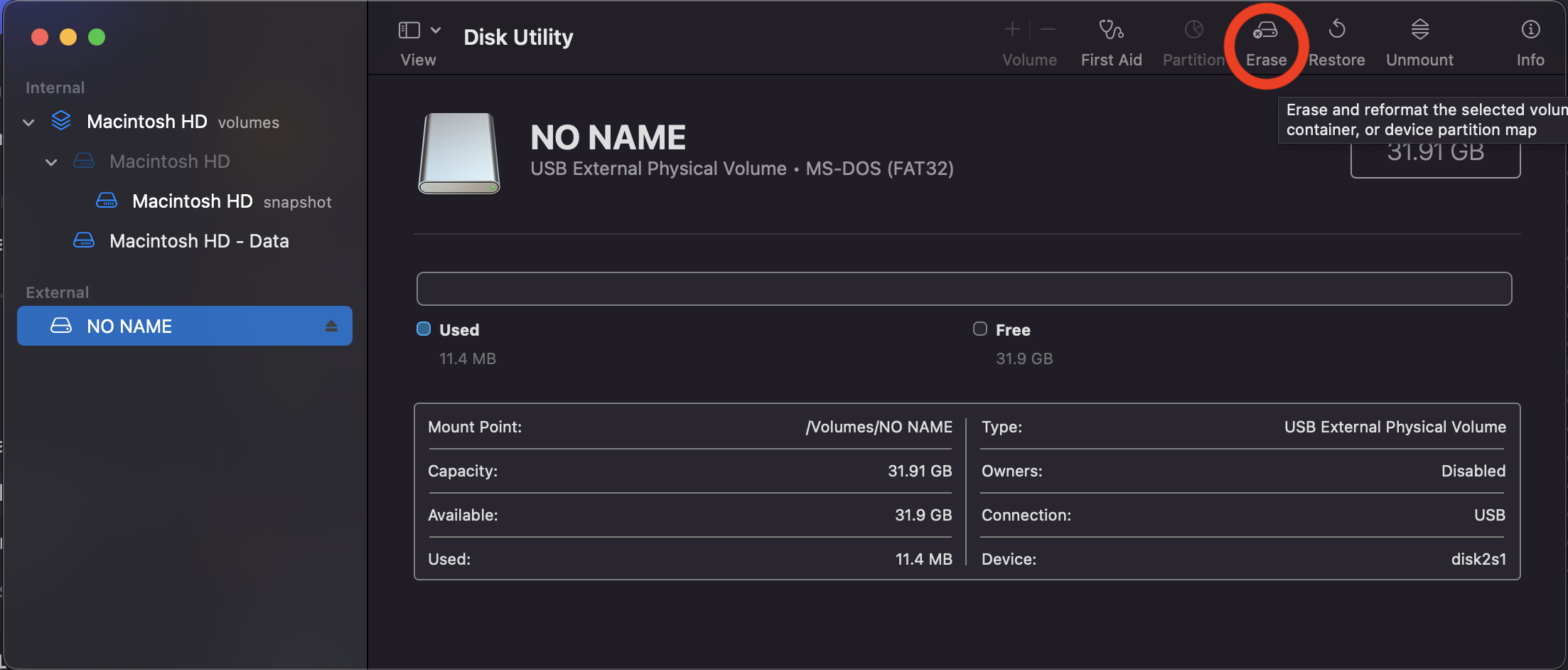Open the View options chevron
Screen dimensions: 1568x670
click(x=436, y=30)
